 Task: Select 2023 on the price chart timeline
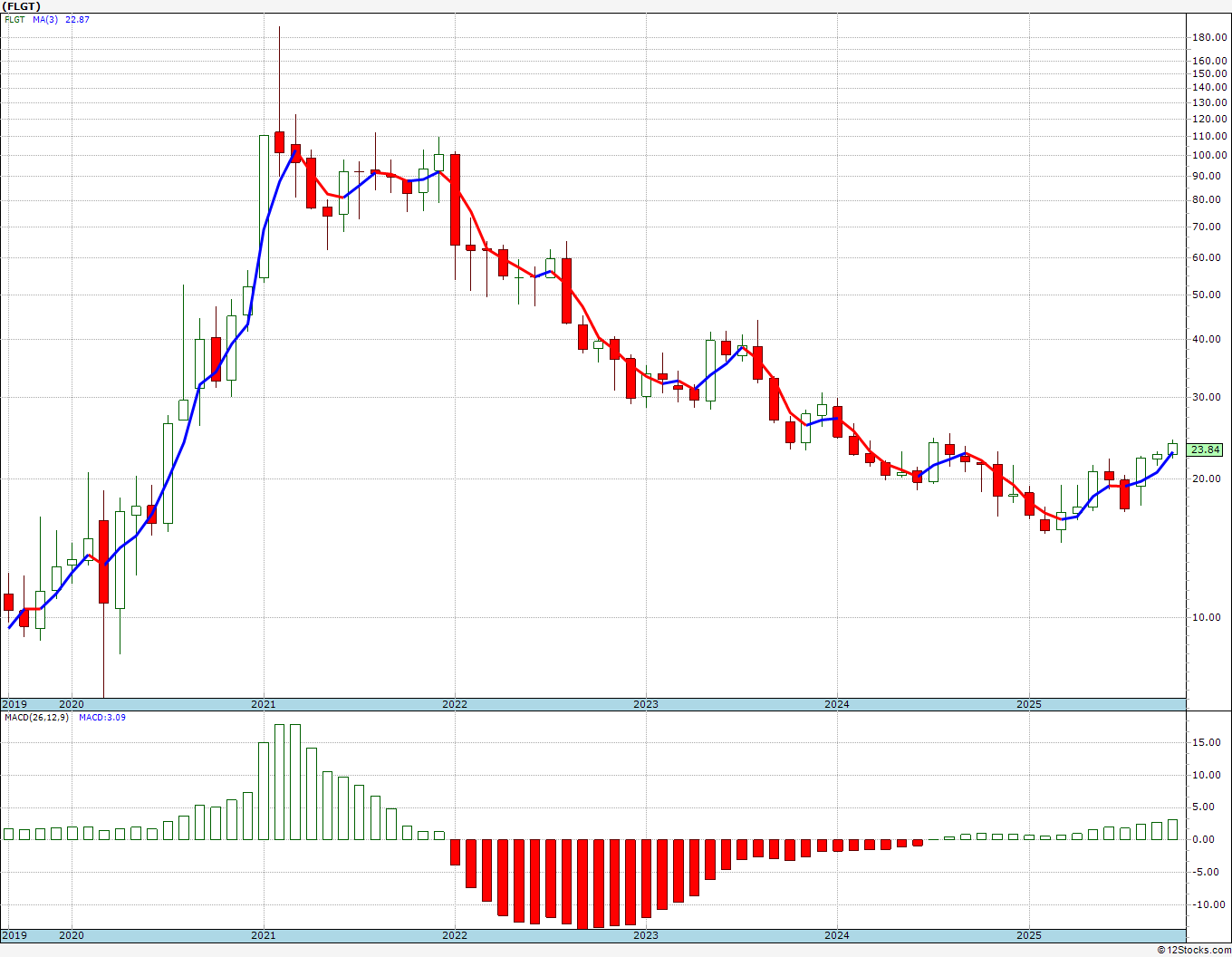tap(645, 704)
